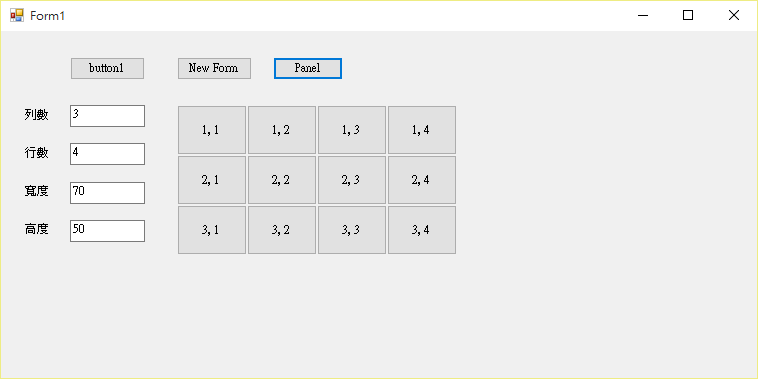Select grid button 3, 2

coord(282,230)
